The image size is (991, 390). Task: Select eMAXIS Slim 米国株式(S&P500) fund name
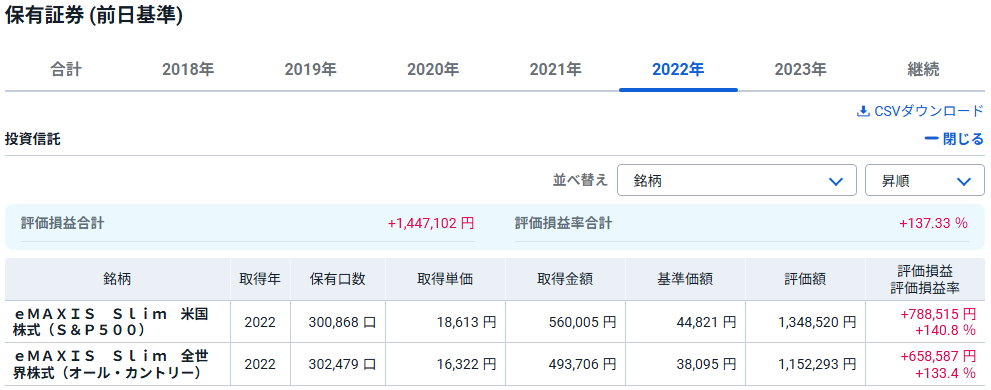[111, 322]
